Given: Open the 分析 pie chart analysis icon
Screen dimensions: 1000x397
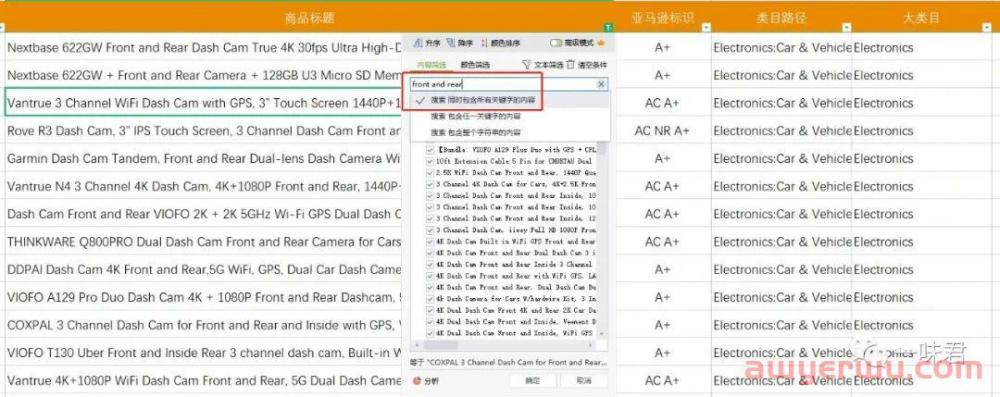Looking at the screenshot, I should click(417, 380).
